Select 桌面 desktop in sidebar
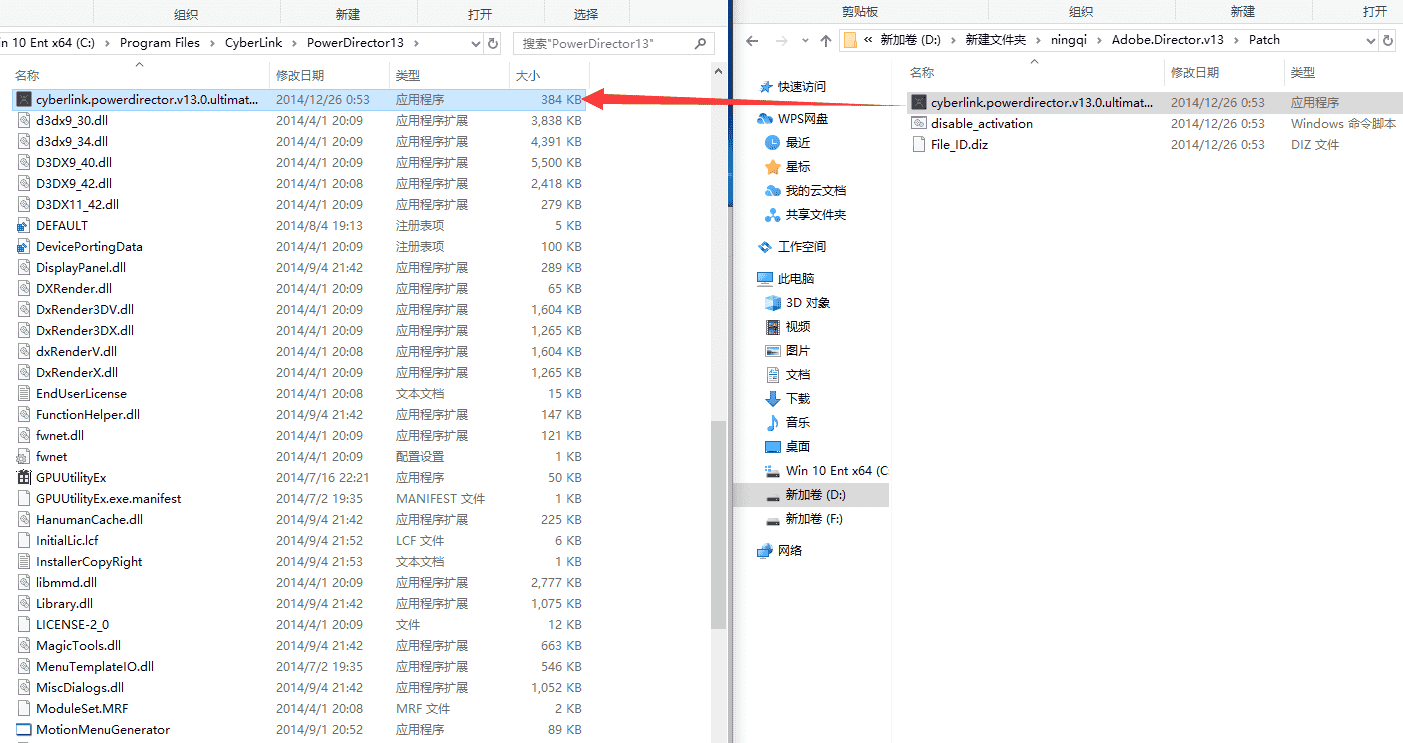This screenshot has height=743, width=1403. (x=798, y=447)
